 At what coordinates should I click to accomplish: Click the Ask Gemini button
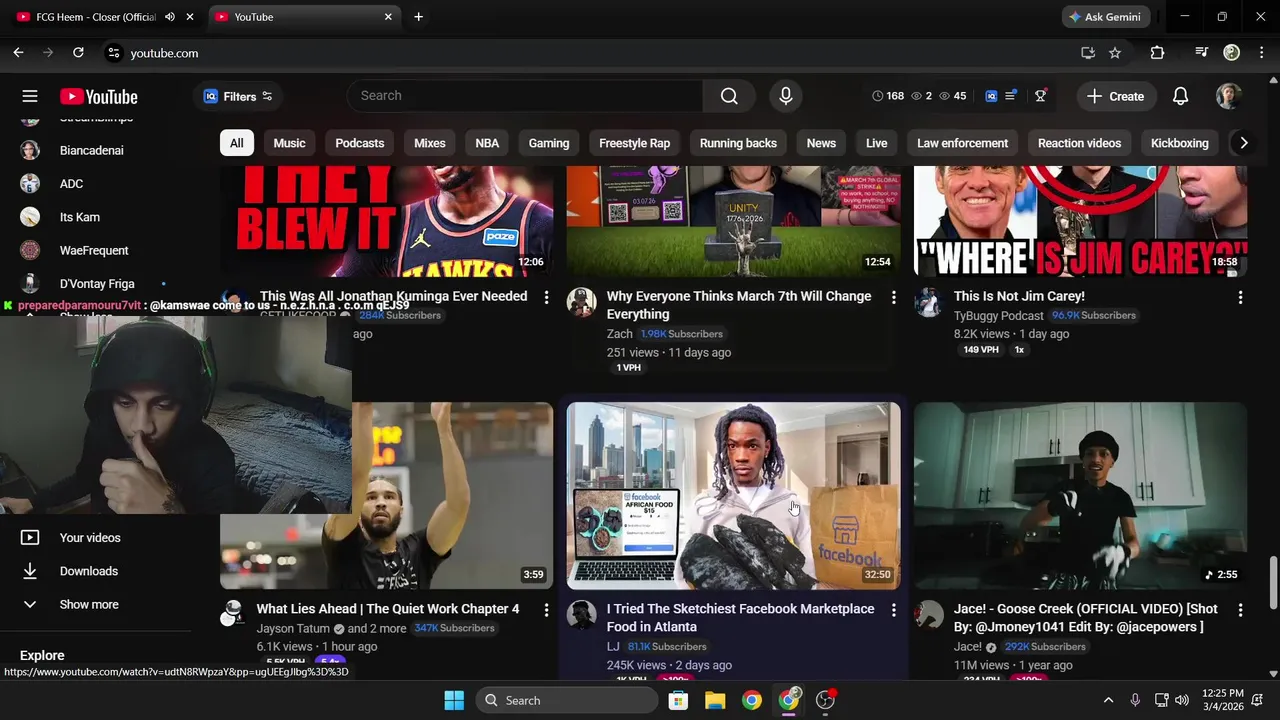1105,17
